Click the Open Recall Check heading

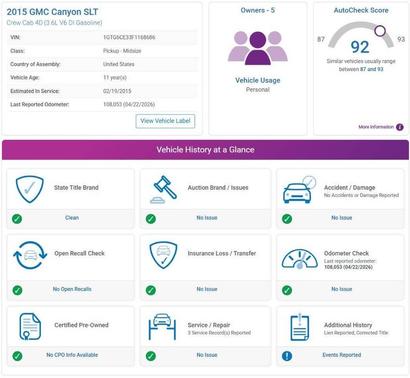click(80, 253)
